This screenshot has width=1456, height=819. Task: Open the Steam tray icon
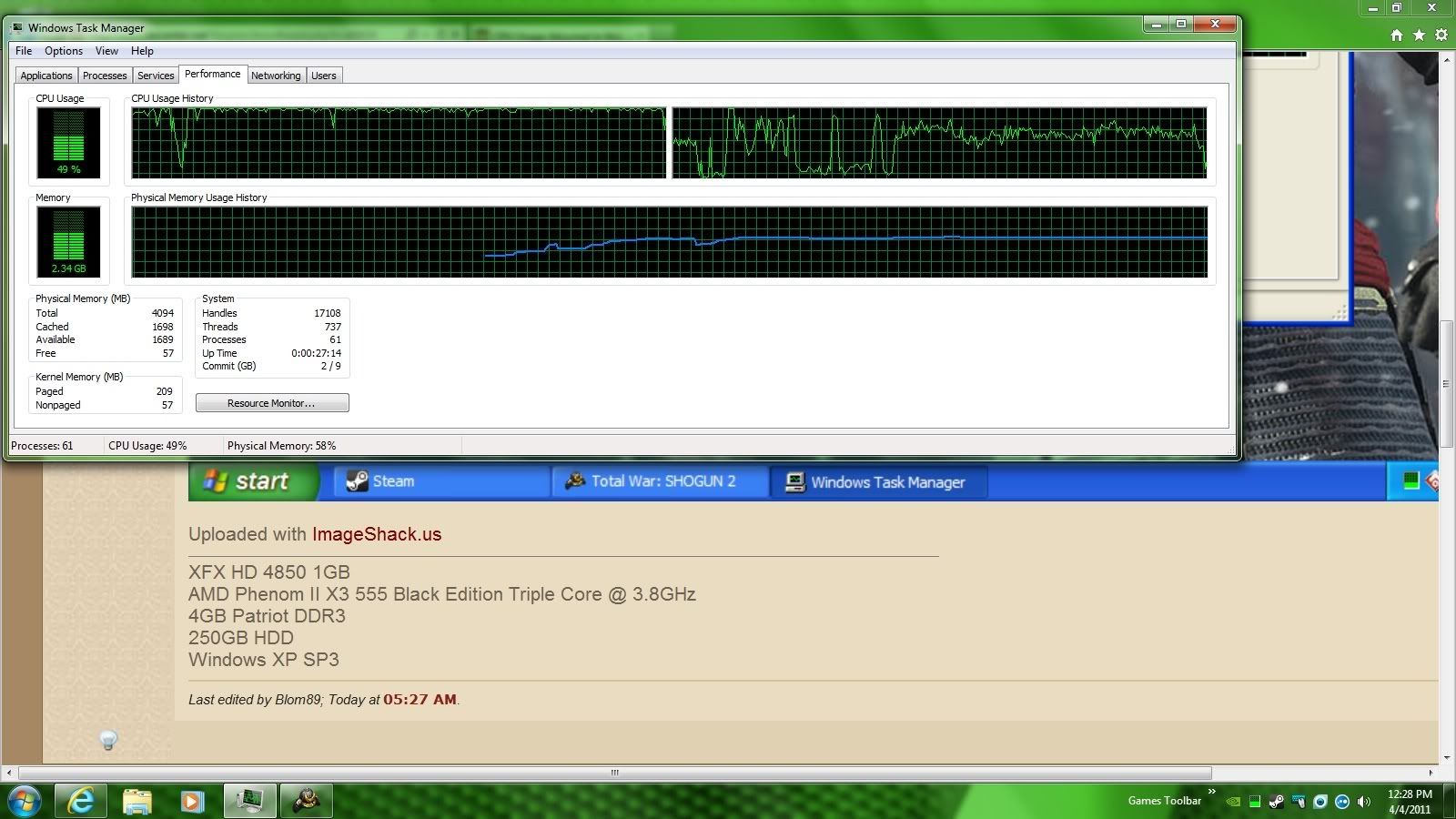point(1277,802)
